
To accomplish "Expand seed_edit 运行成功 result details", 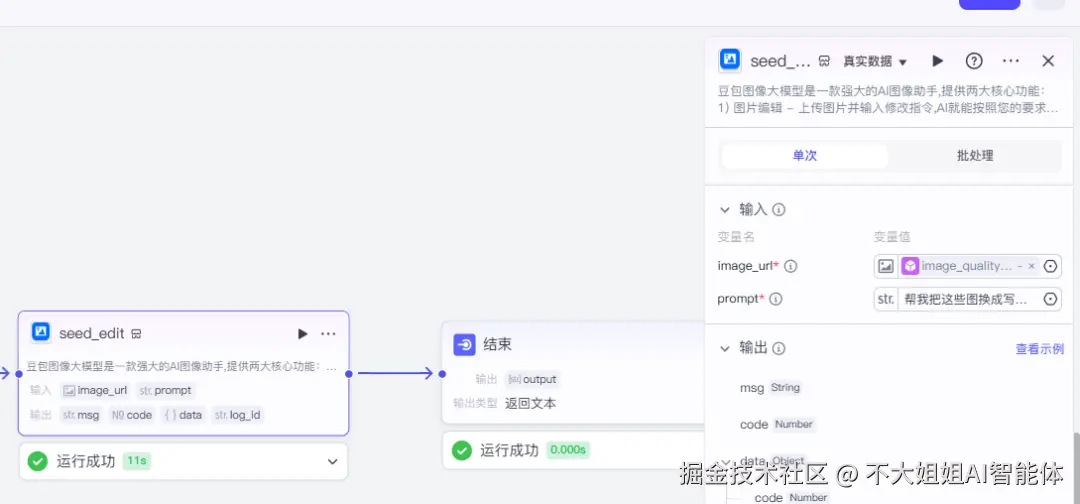I will coord(333,461).
